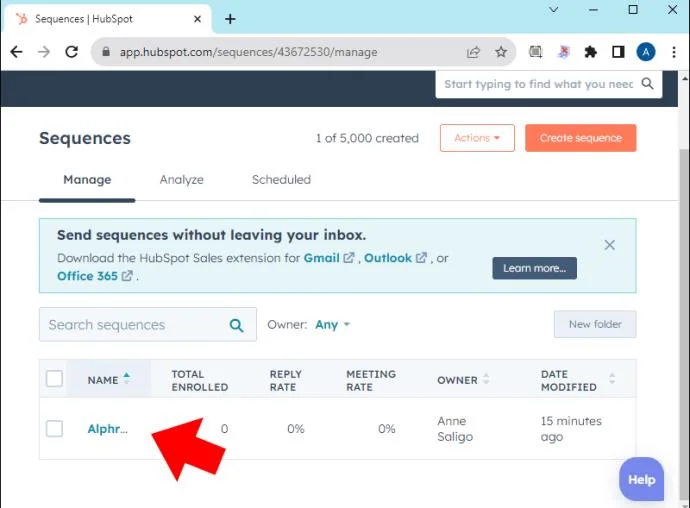
Task: Sort by the NAME column
Action: 109,379
